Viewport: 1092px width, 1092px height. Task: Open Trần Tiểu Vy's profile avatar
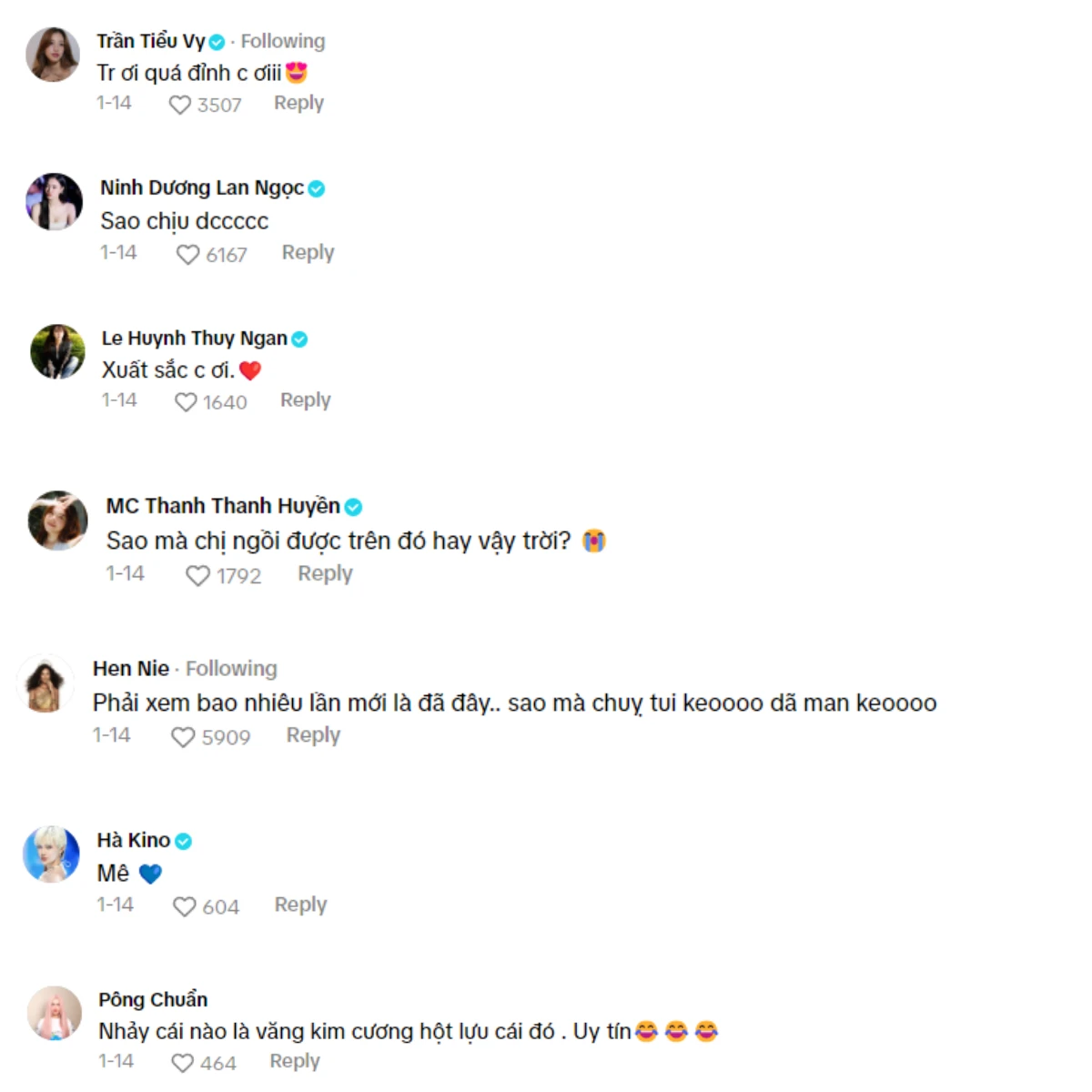click(53, 55)
